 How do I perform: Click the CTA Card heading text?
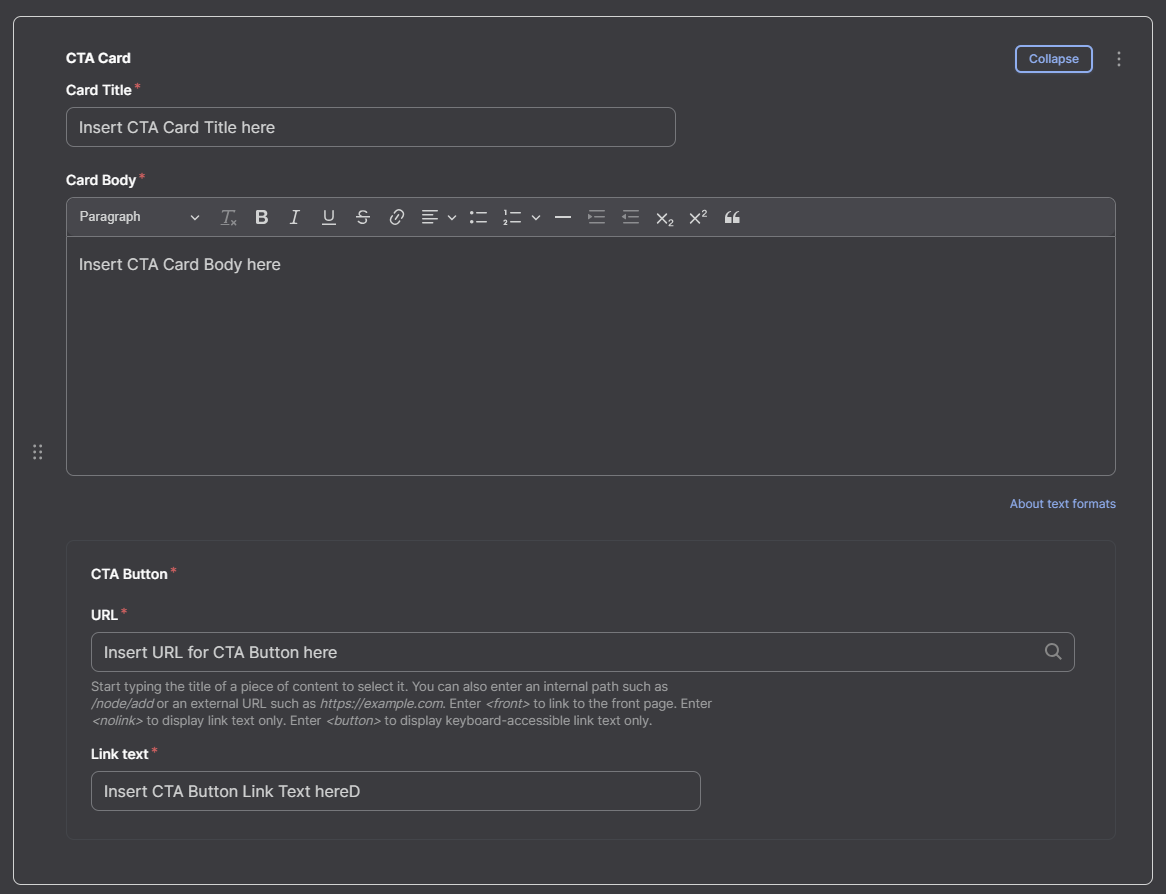click(98, 58)
